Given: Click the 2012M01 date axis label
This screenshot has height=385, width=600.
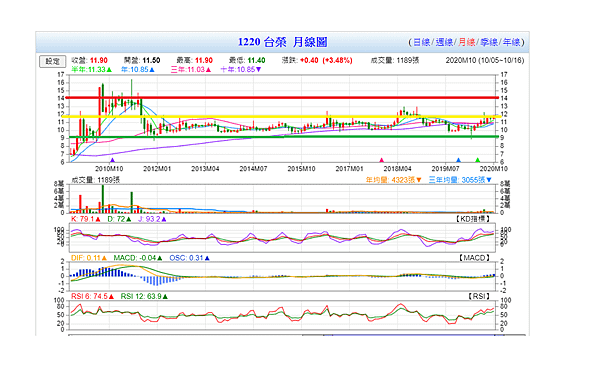Looking at the screenshot, I should tap(157, 169).
